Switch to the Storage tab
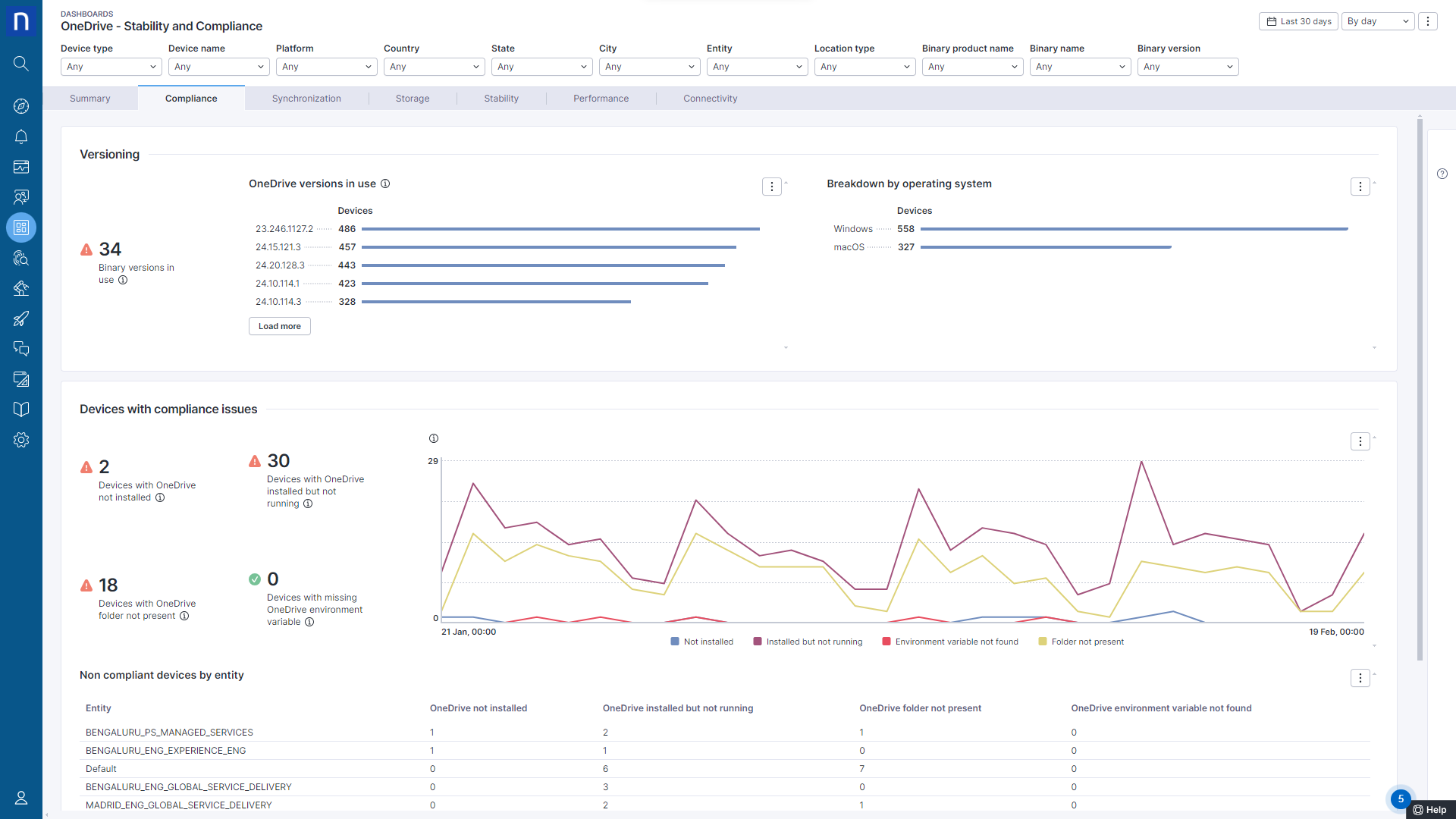The width and height of the screenshot is (1456, 819). pos(413,99)
